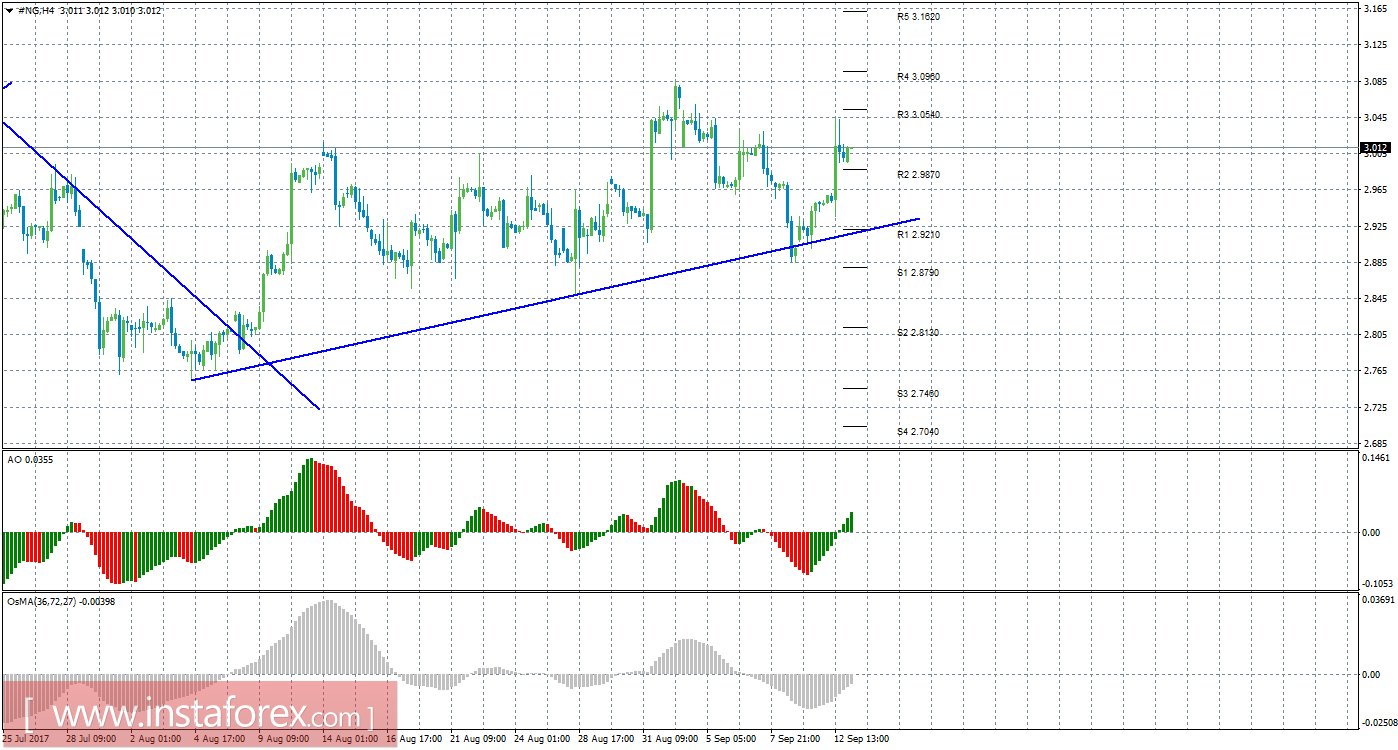Click the 28 Jul 09:00 time label
The width and height of the screenshot is (1398, 750).
[x=91, y=740]
